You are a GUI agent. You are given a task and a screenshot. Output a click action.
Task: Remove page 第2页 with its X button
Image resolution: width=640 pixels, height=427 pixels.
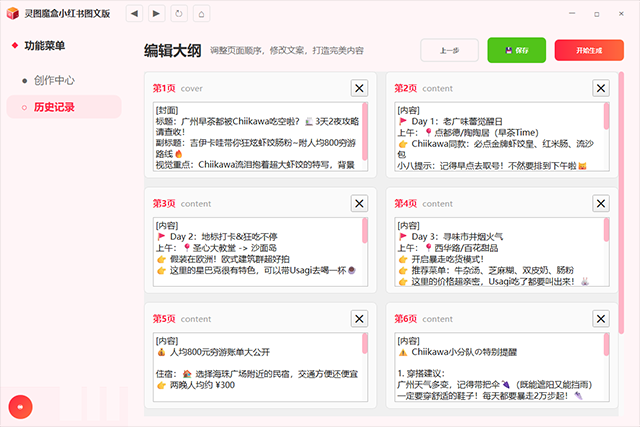point(601,88)
